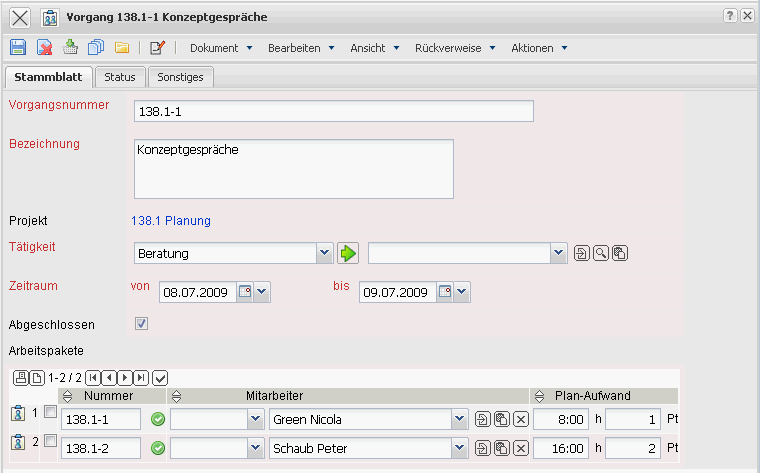
Task: Open the calendar picker for bis date
Action: coord(445,292)
